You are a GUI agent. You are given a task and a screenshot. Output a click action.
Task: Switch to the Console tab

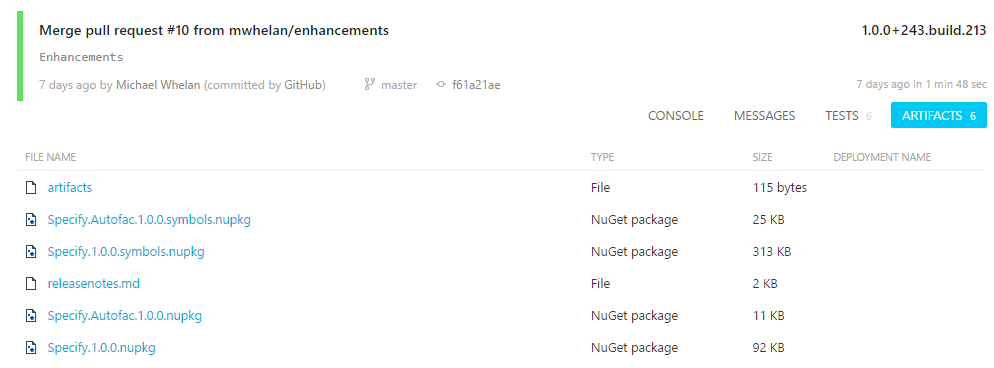(676, 116)
